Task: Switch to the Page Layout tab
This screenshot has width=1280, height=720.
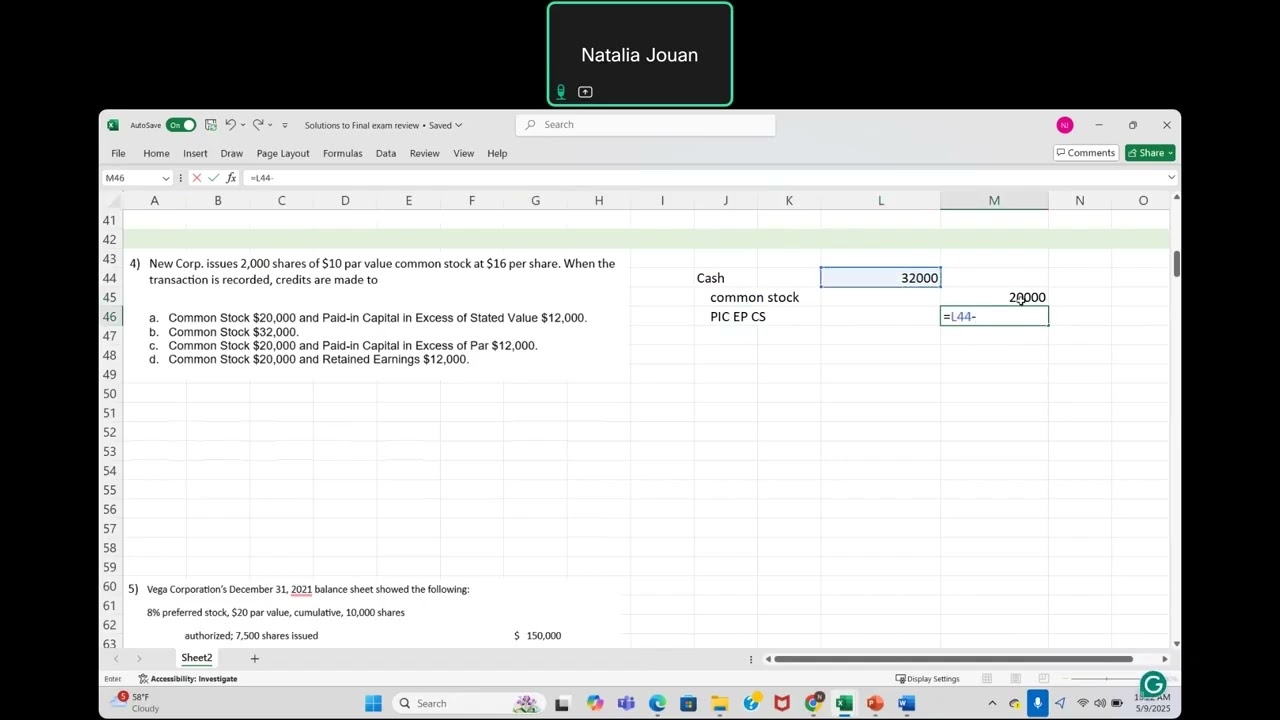Action: tap(283, 153)
